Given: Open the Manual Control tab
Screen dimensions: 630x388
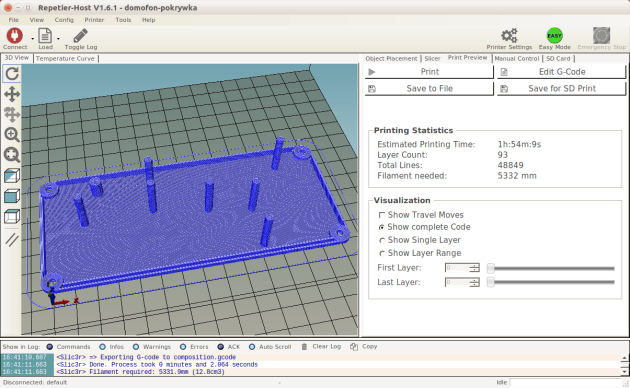Looking at the screenshot, I should (x=517, y=59).
